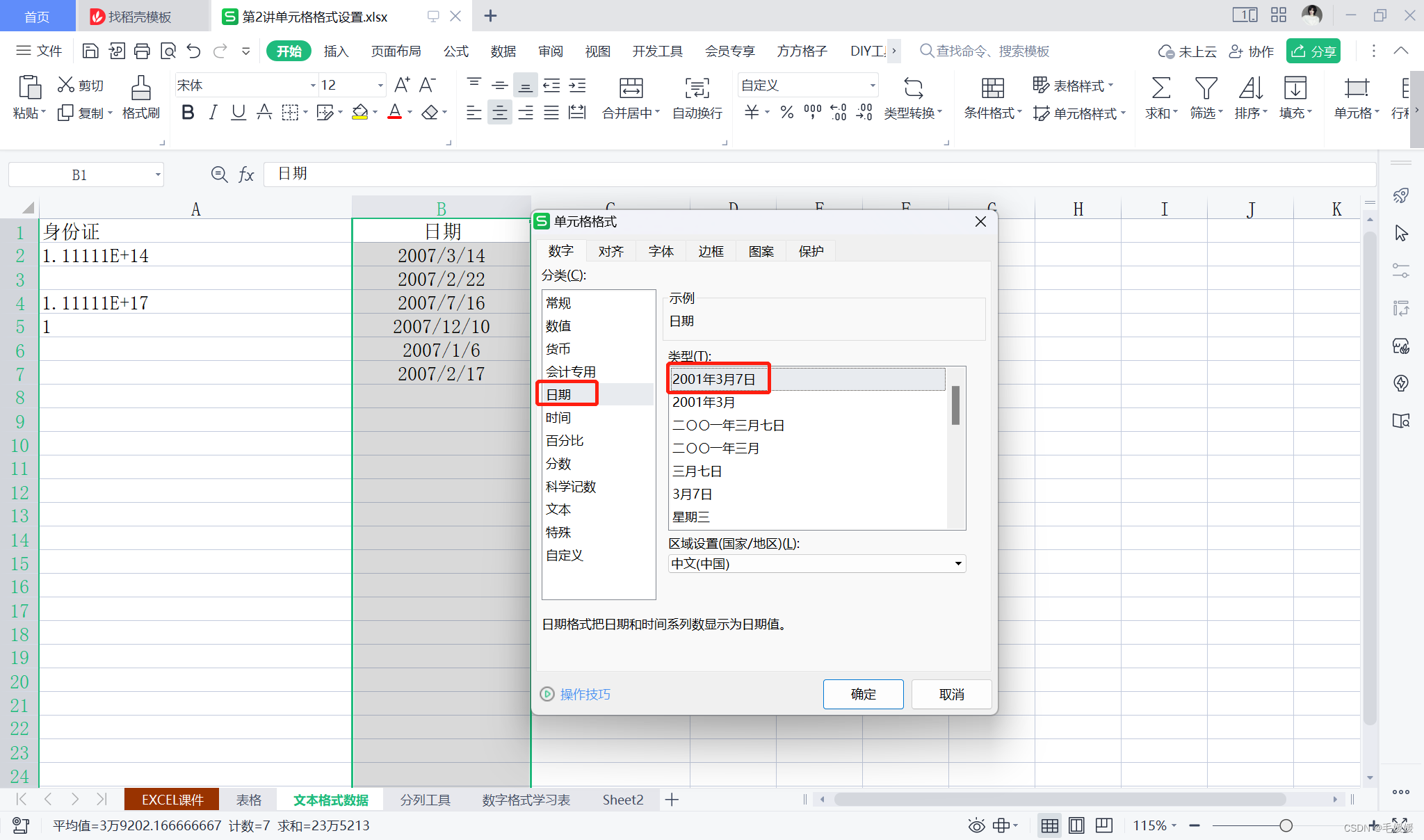Switch to page layout view in status bar

(x=1076, y=825)
